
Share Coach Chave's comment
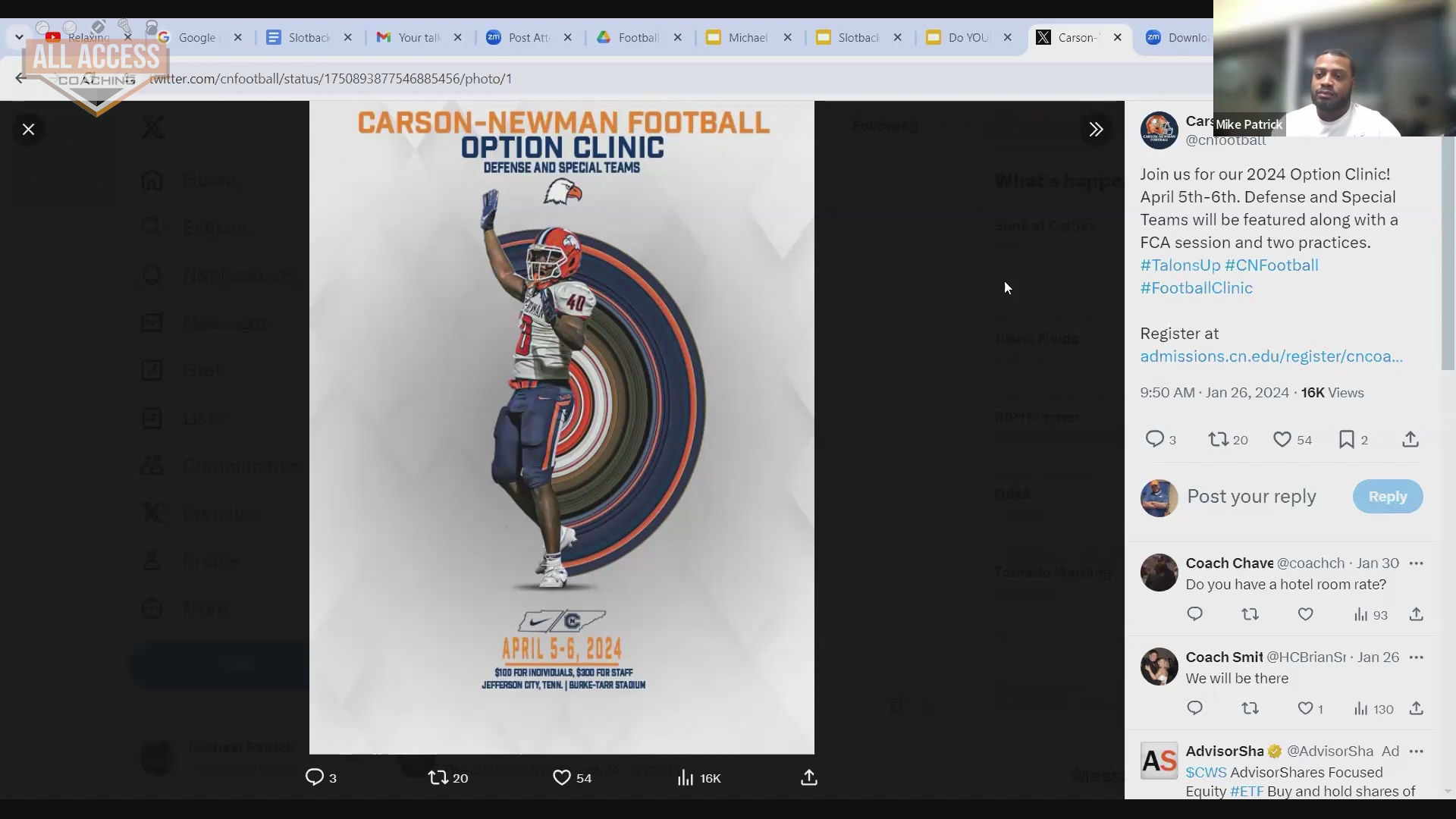[1416, 614]
